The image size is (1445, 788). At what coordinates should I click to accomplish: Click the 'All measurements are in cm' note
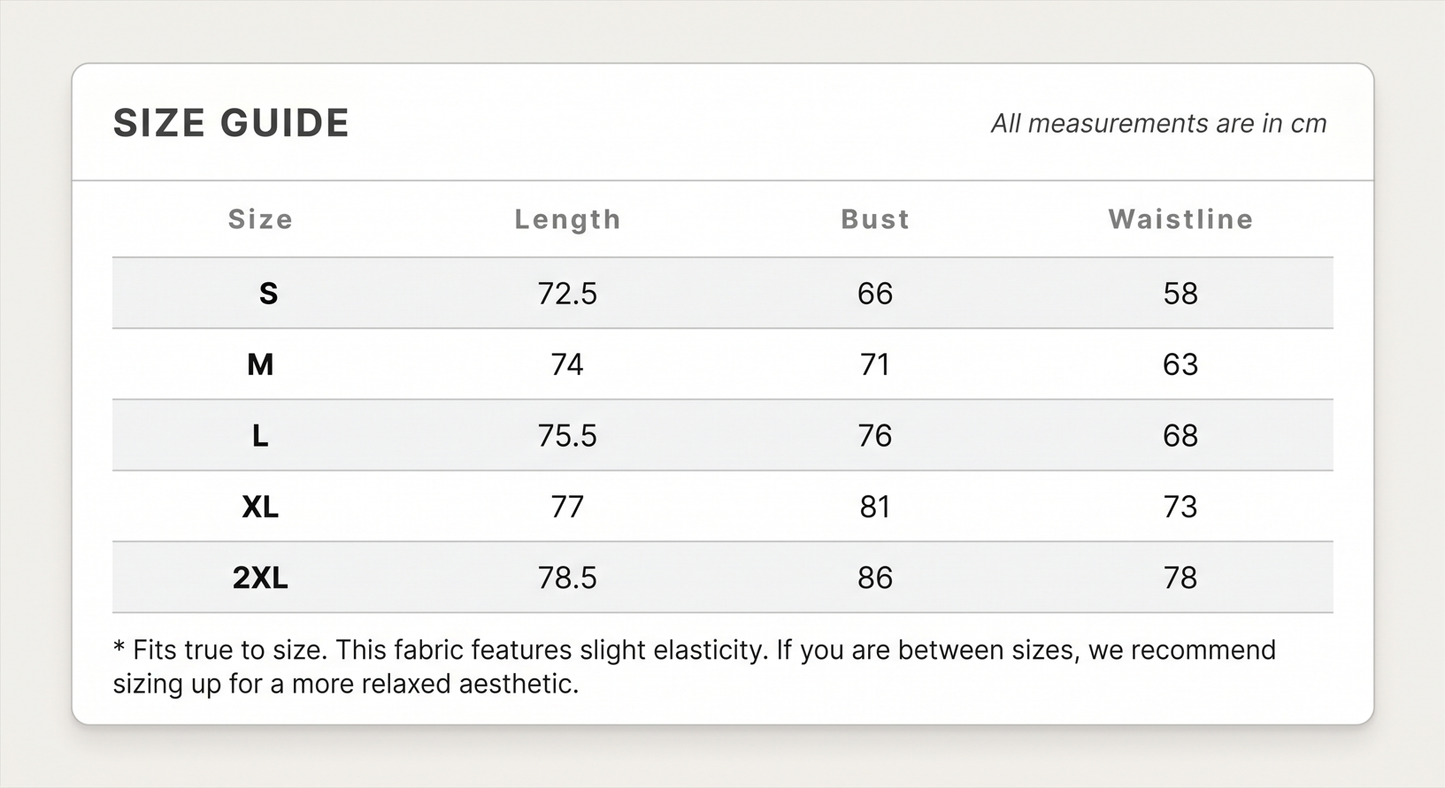point(1158,123)
